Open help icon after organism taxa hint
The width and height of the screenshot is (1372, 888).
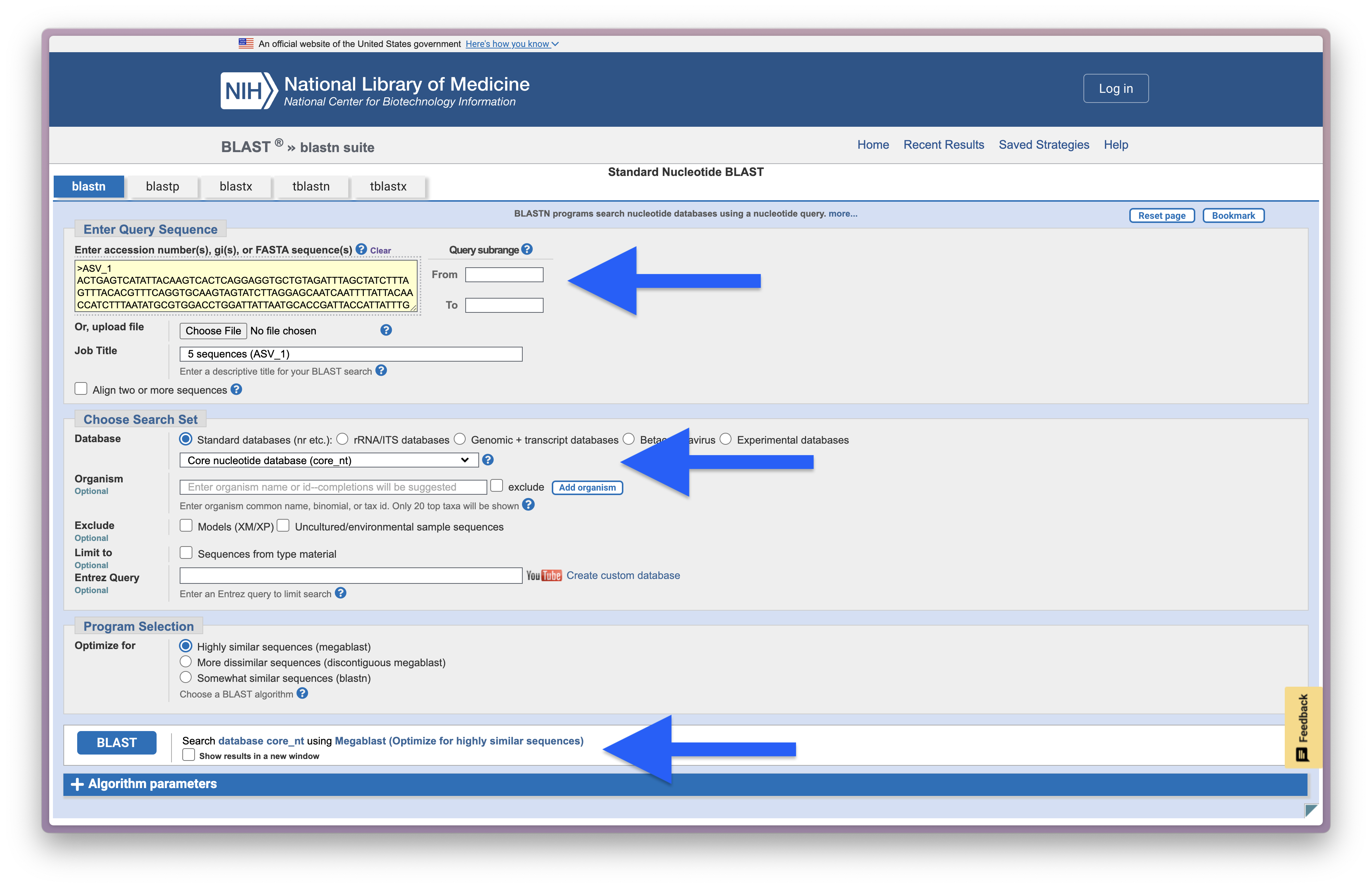coord(528,505)
